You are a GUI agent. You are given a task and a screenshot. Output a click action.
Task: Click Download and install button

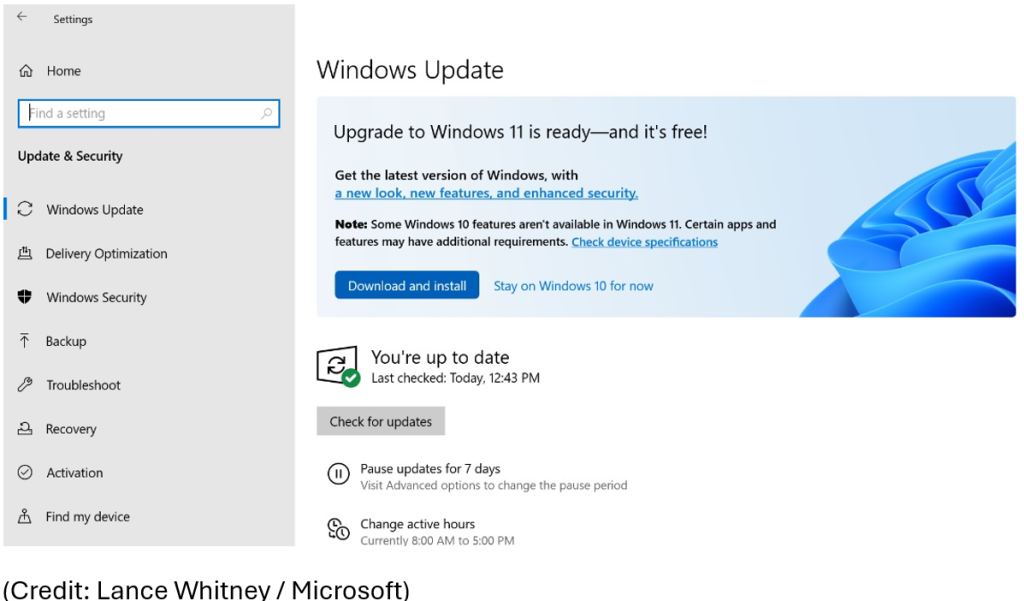[x=407, y=285]
